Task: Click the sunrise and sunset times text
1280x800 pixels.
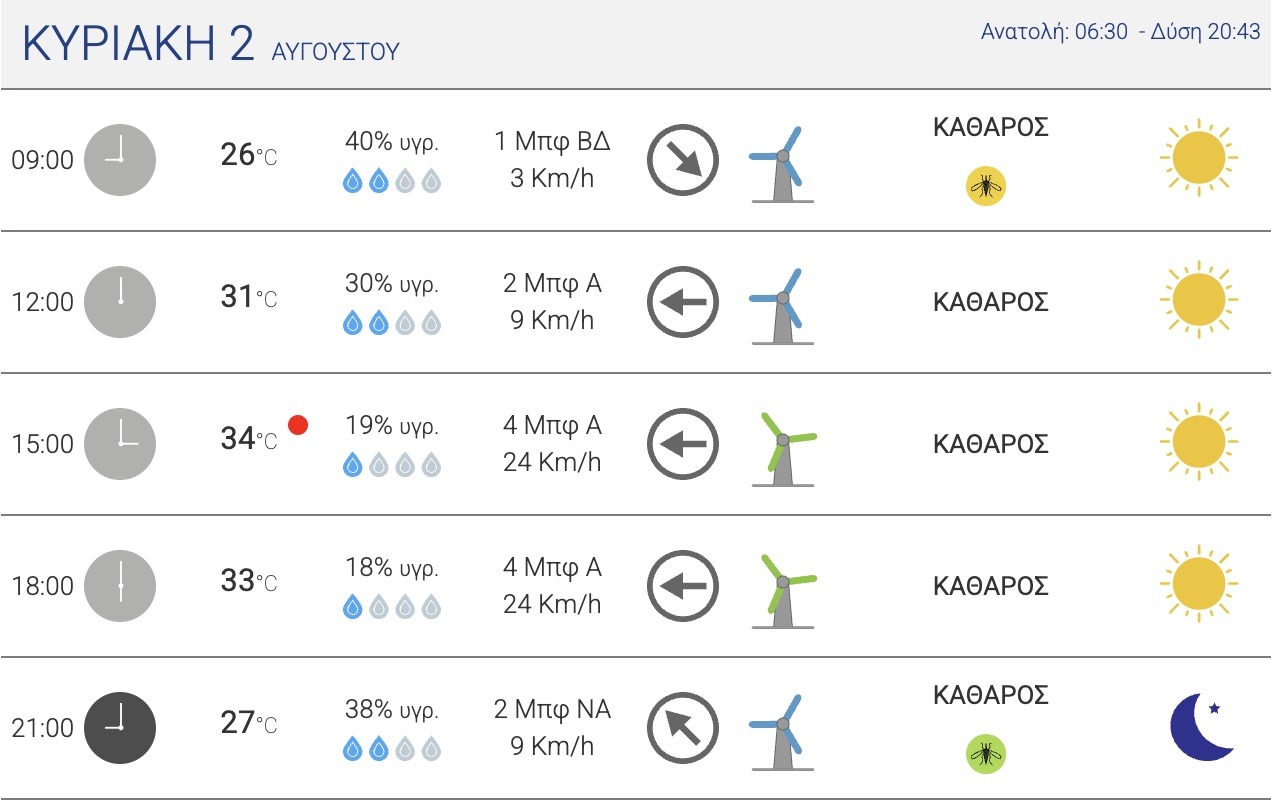Action: pos(1121,32)
